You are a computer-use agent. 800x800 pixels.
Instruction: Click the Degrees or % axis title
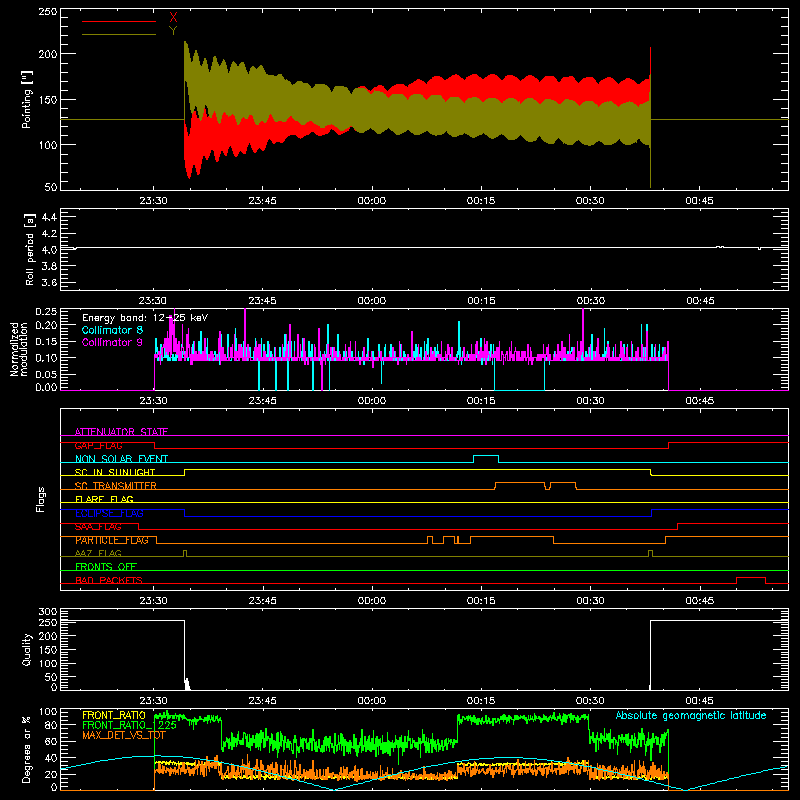27,749
